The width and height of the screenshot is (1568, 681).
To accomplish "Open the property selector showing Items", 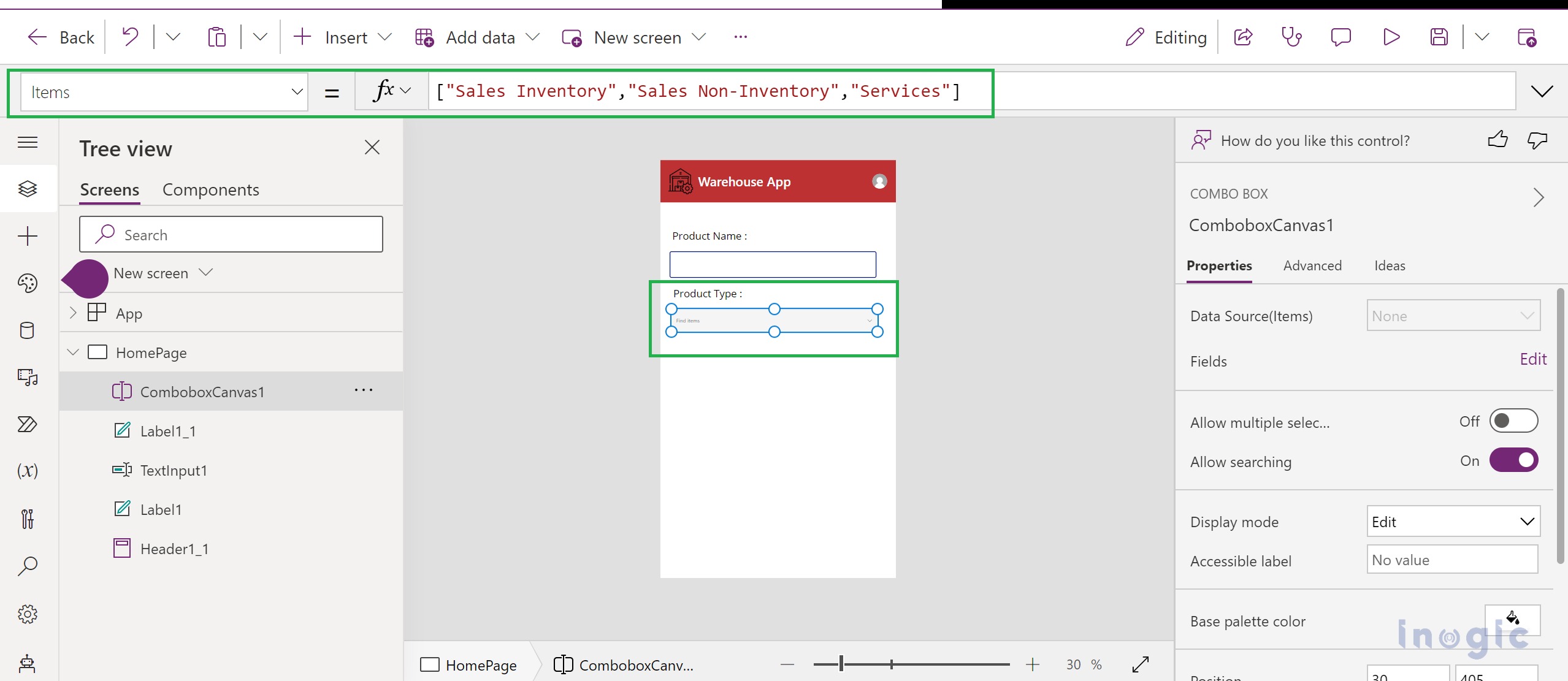I will 163,91.
